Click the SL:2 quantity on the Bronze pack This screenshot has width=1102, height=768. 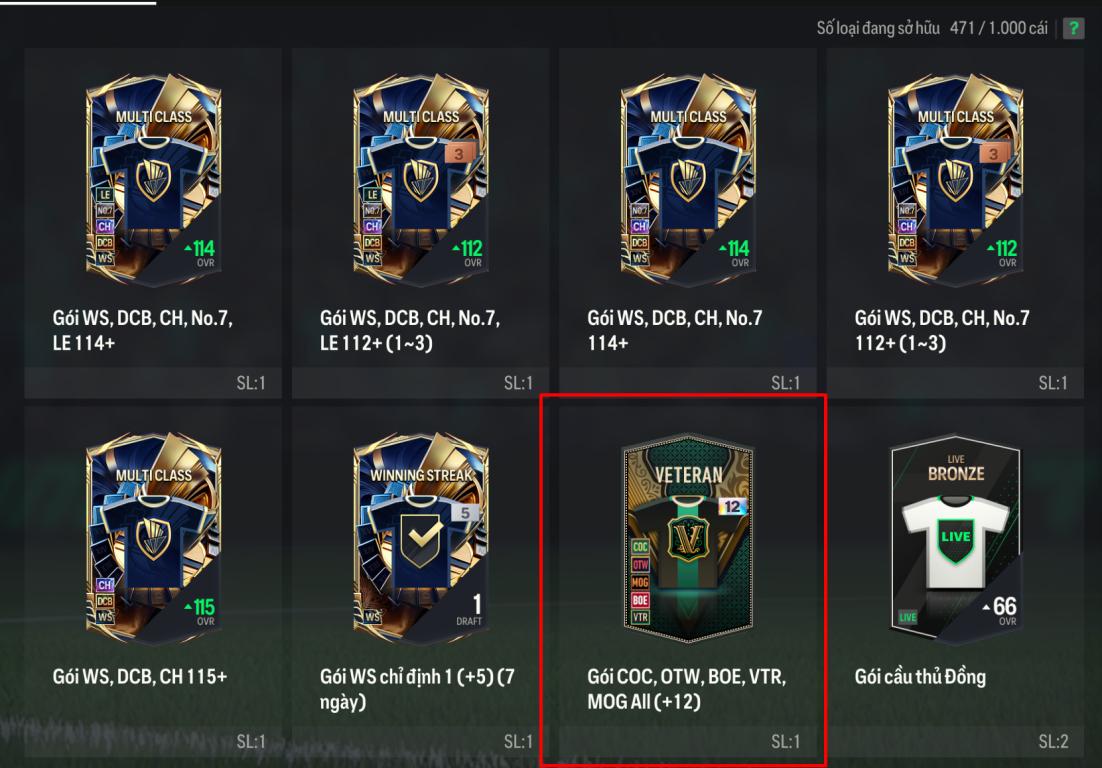[x=1053, y=741]
